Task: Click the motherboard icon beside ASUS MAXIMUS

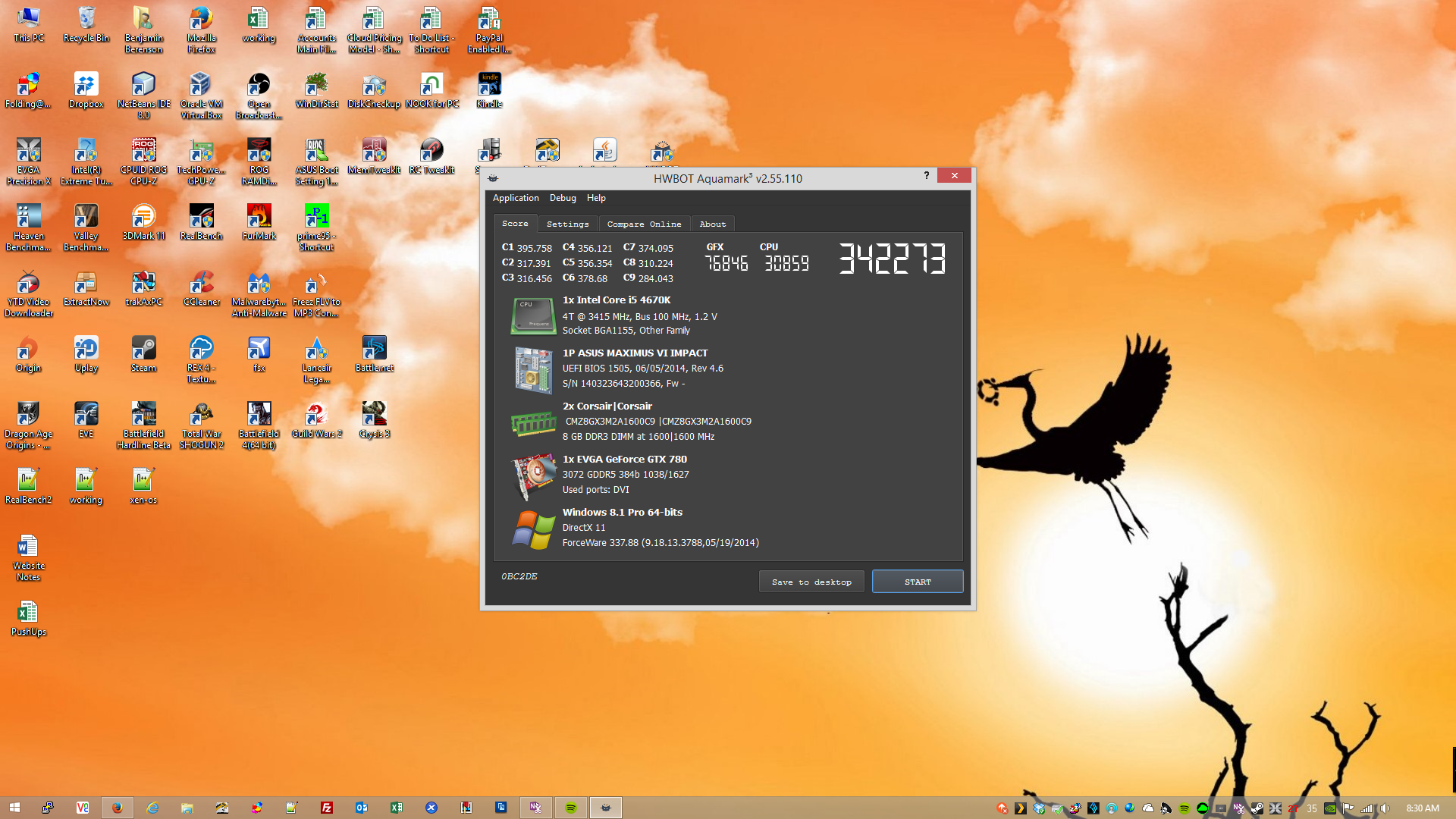Action: coord(533,370)
